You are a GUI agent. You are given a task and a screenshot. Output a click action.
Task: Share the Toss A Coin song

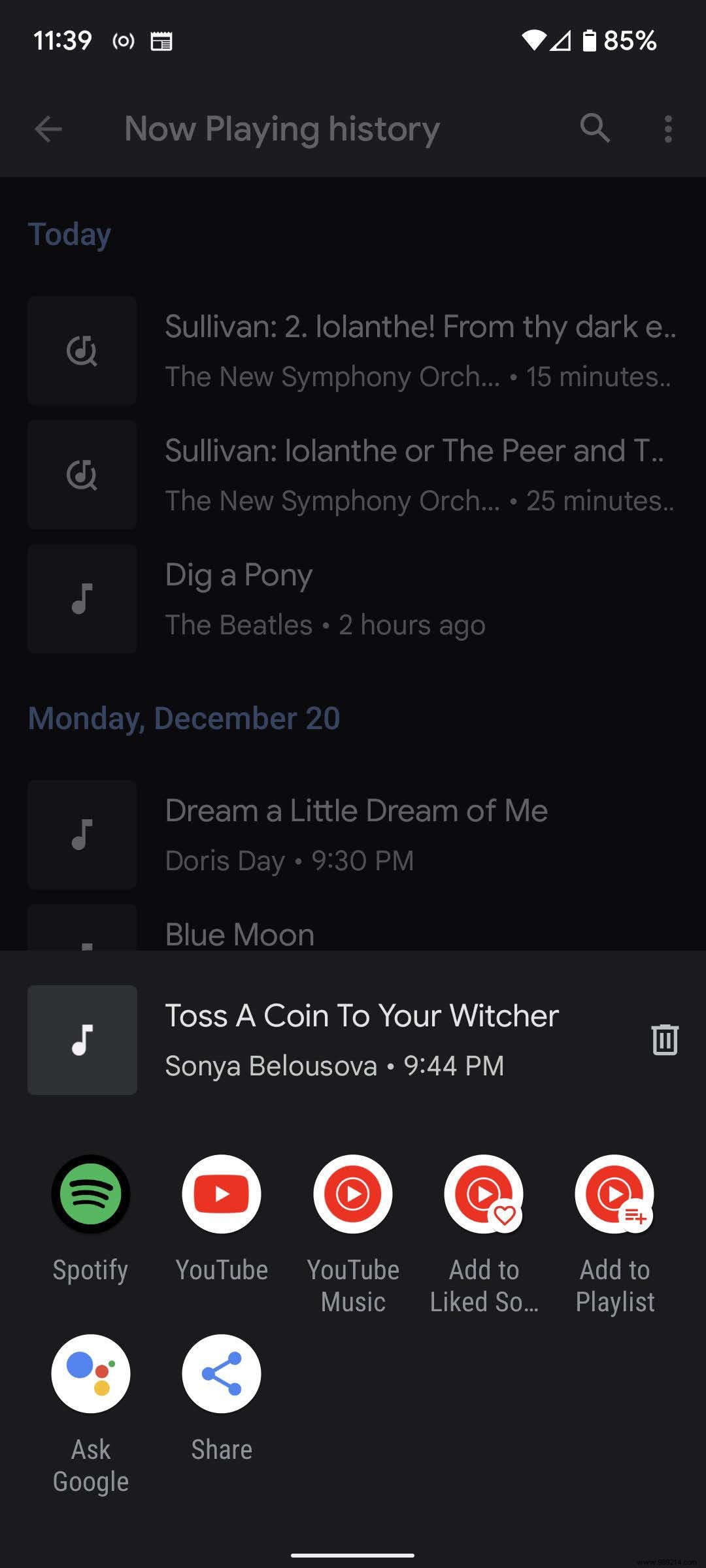point(222,1373)
